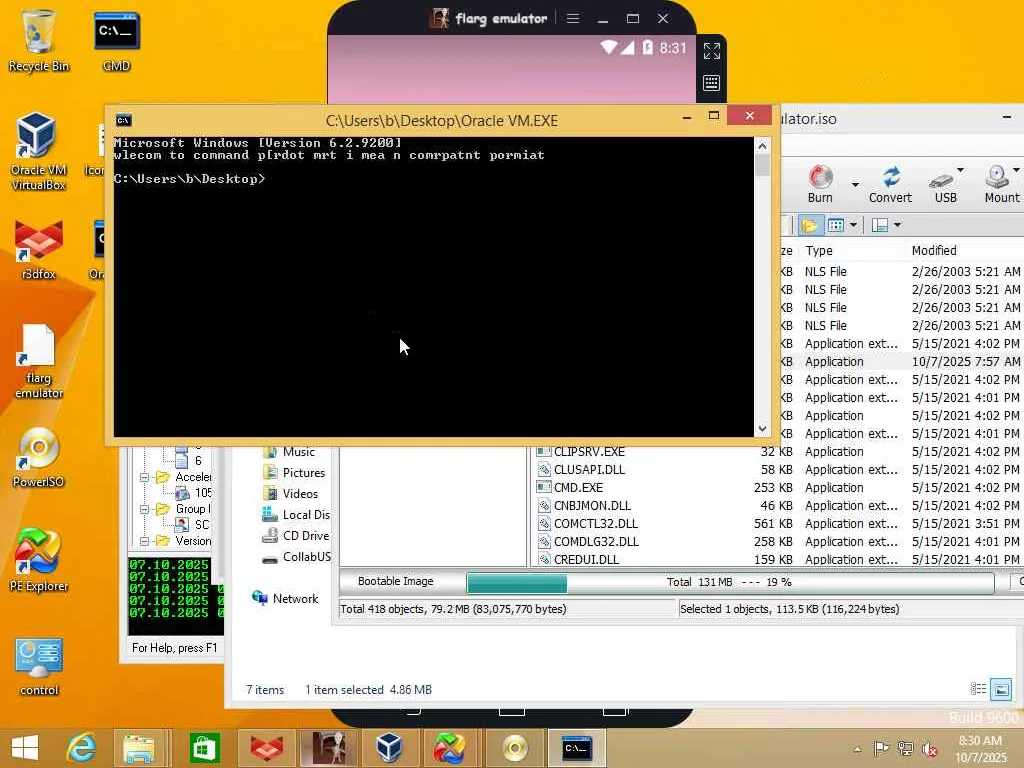The width and height of the screenshot is (1024, 768).
Task: Open the Windows Start button
Action: tap(25, 748)
